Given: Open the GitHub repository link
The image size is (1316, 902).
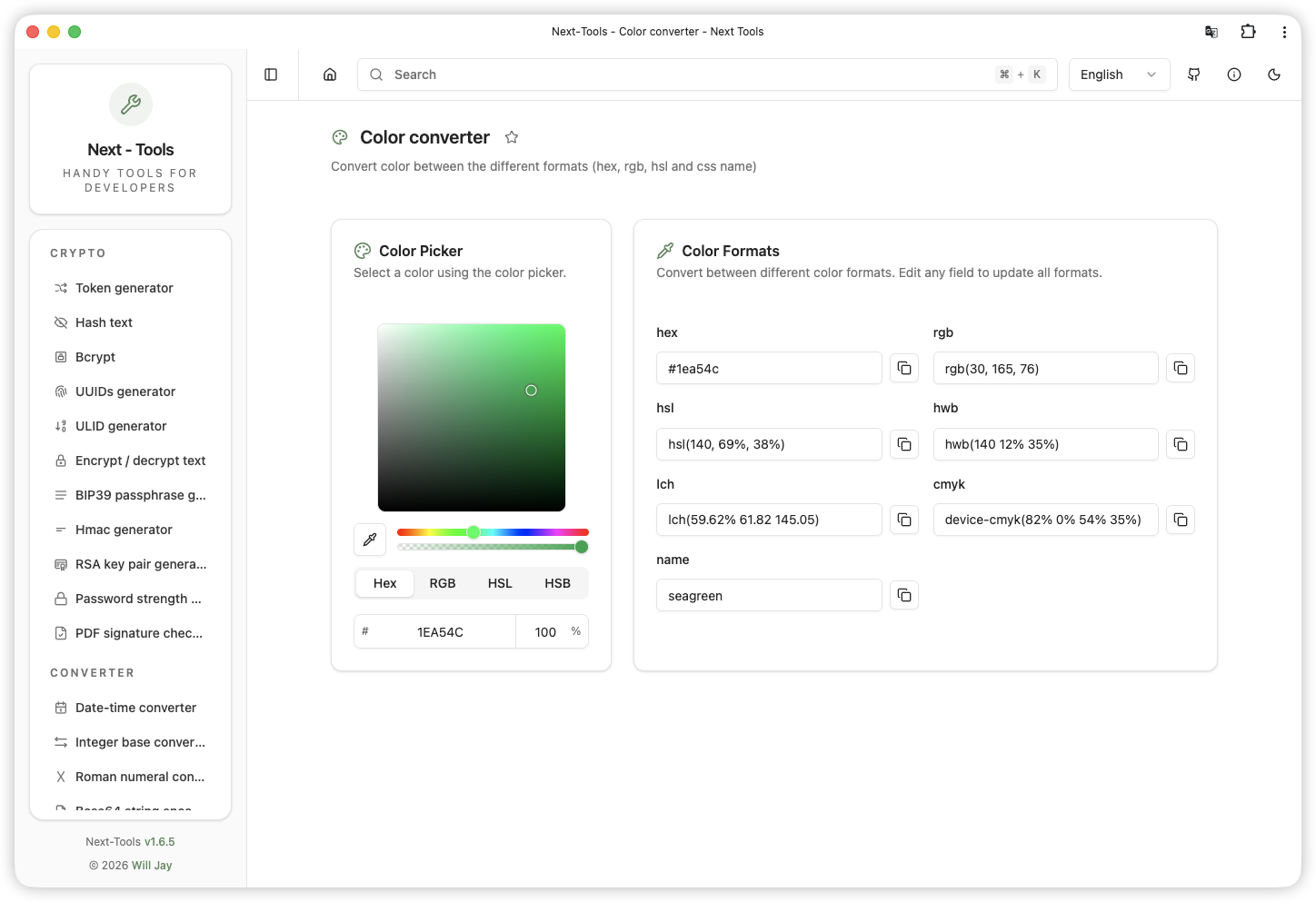Looking at the screenshot, I should click(1194, 74).
